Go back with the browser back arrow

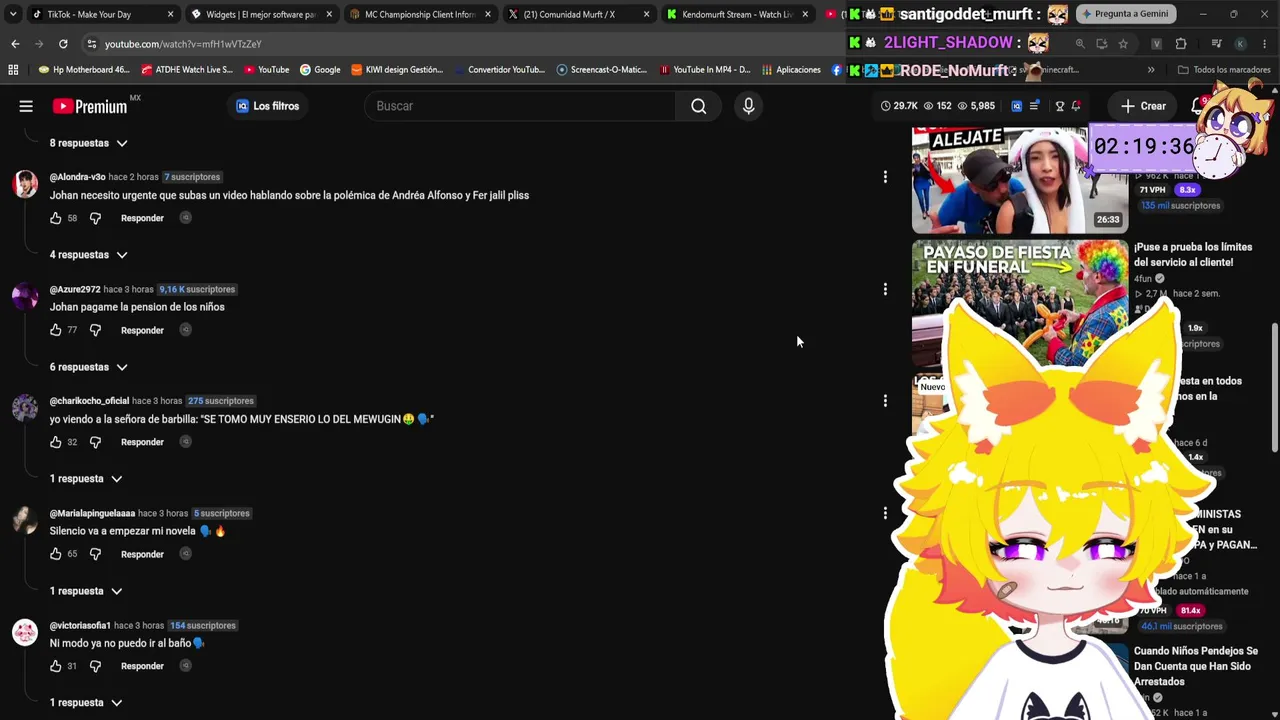15,44
